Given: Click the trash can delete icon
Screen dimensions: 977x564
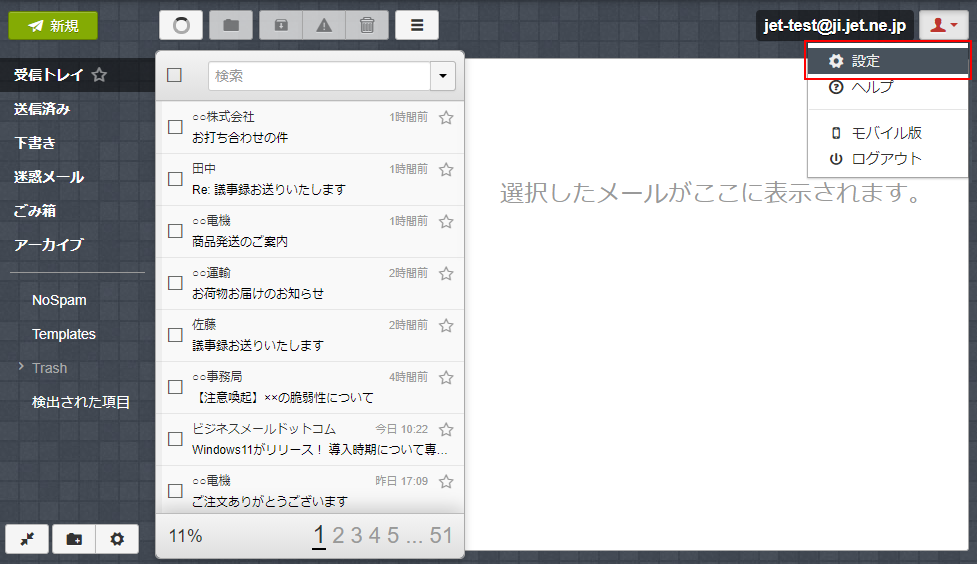Looking at the screenshot, I should [x=367, y=26].
